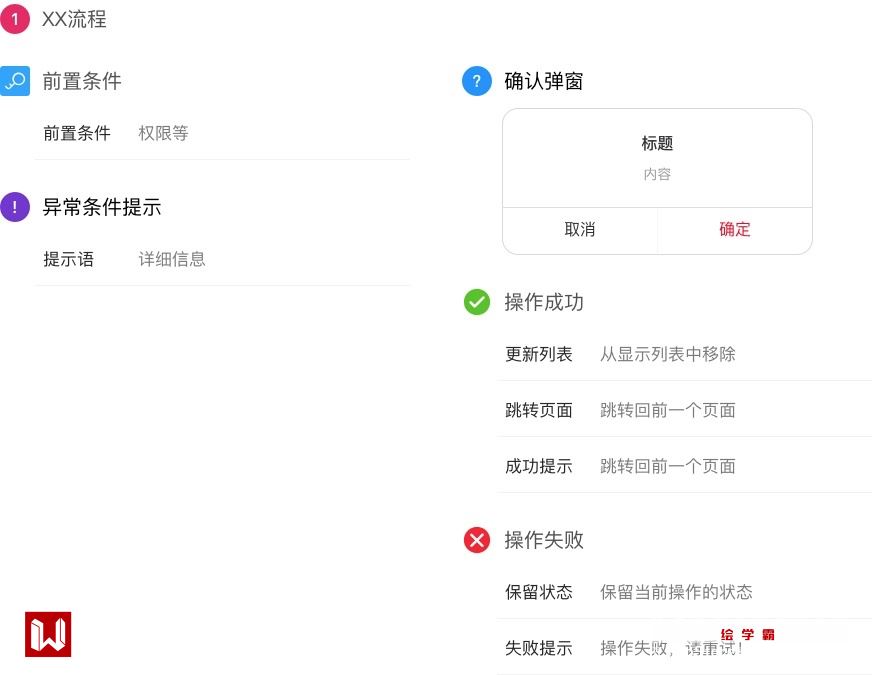Click the XX流程 heading
The width and height of the screenshot is (872, 675).
(74, 19)
